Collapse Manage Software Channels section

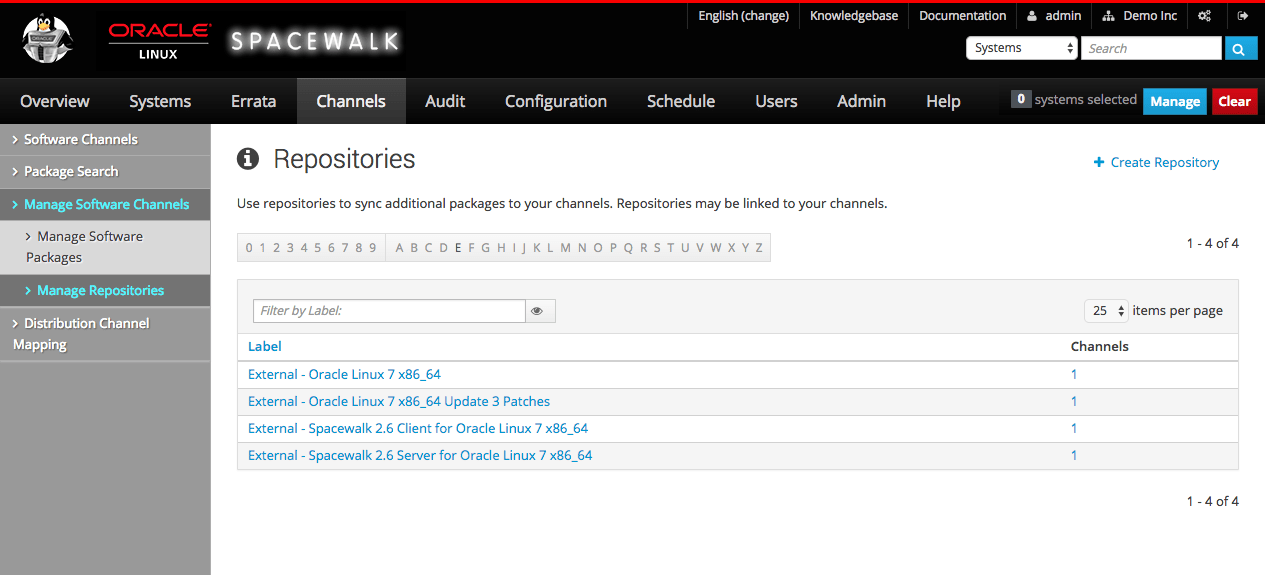pyautogui.click(x=105, y=204)
